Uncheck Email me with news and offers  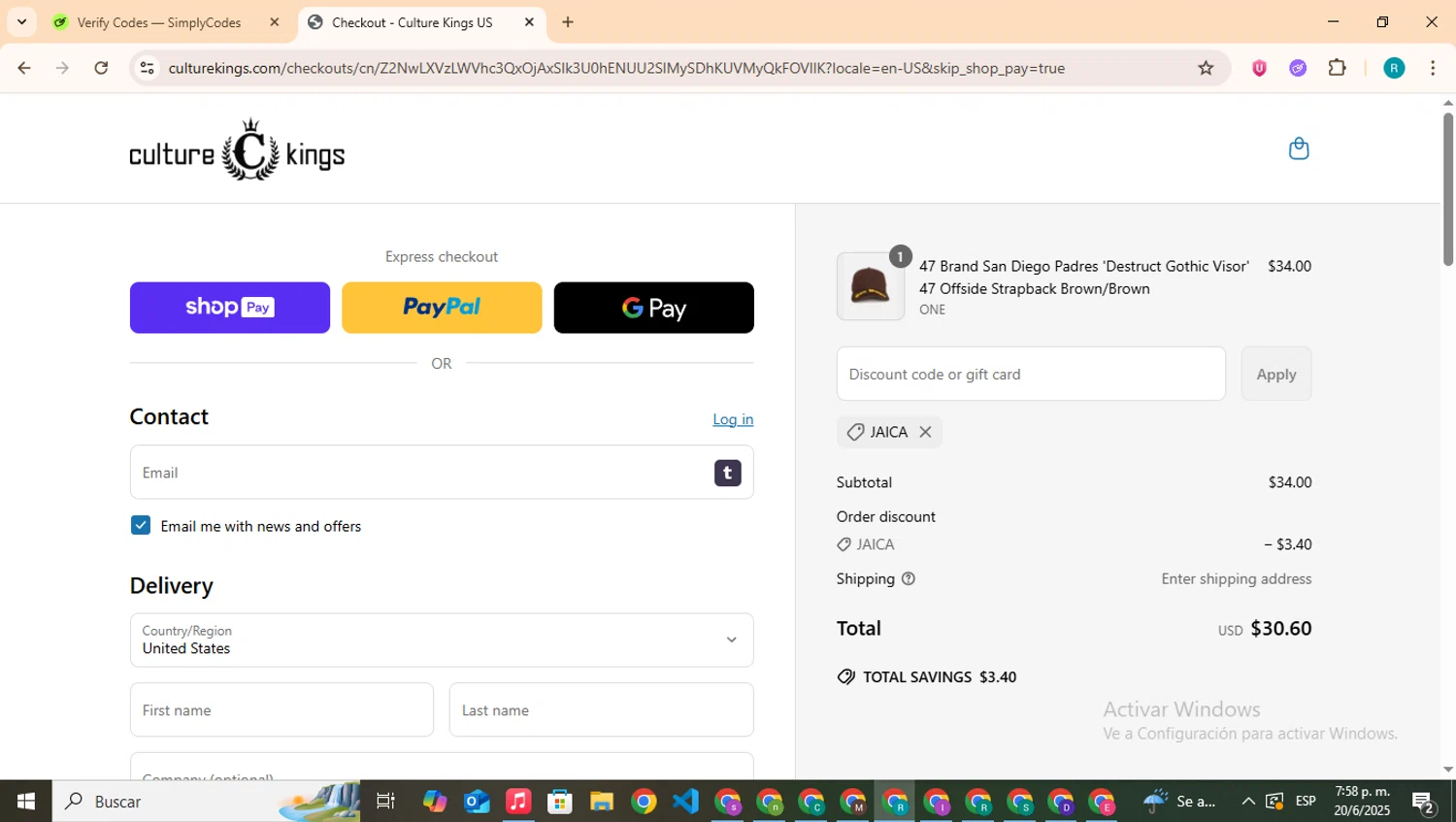pyautogui.click(x=141, y=525)
